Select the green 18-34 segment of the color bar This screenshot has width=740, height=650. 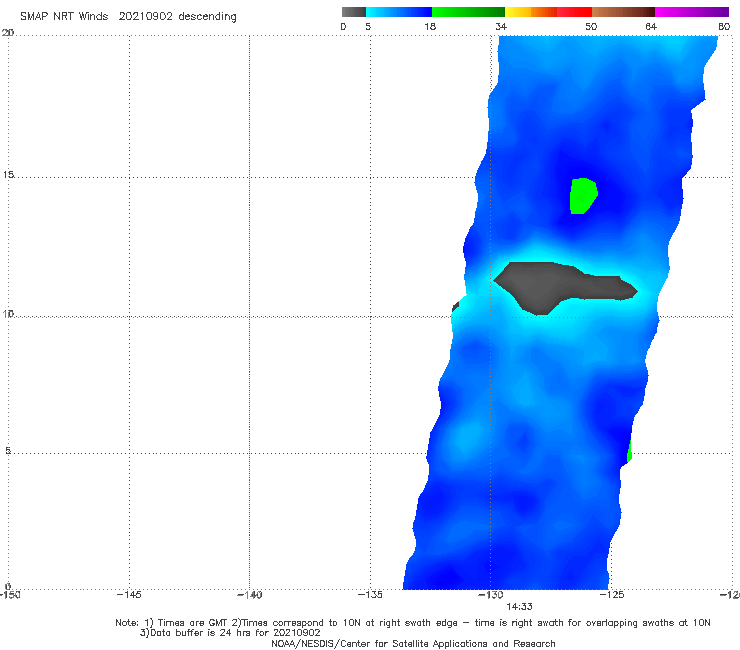pyautogui.click(x=468, y=12)
